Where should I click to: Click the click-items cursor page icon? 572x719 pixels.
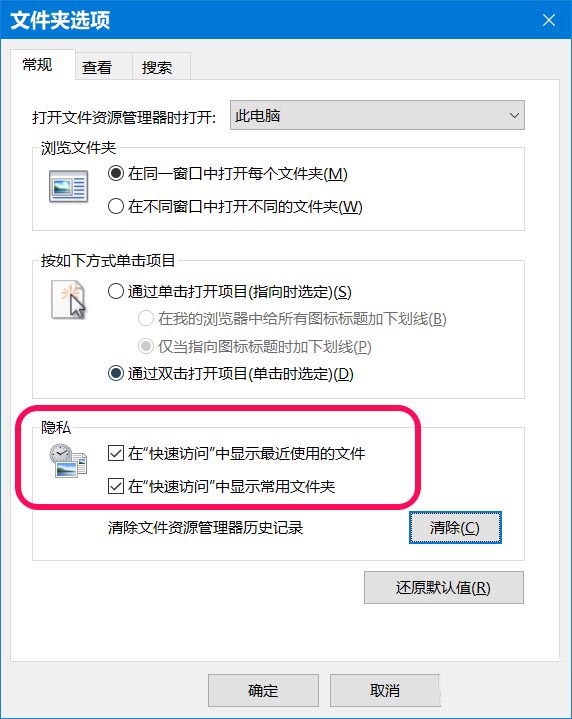68,300
